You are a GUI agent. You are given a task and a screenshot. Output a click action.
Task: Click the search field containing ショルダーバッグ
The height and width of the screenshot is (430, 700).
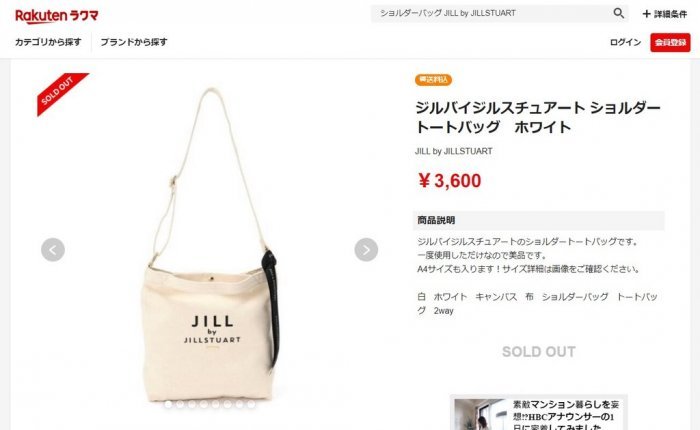(x=491, y=13)
